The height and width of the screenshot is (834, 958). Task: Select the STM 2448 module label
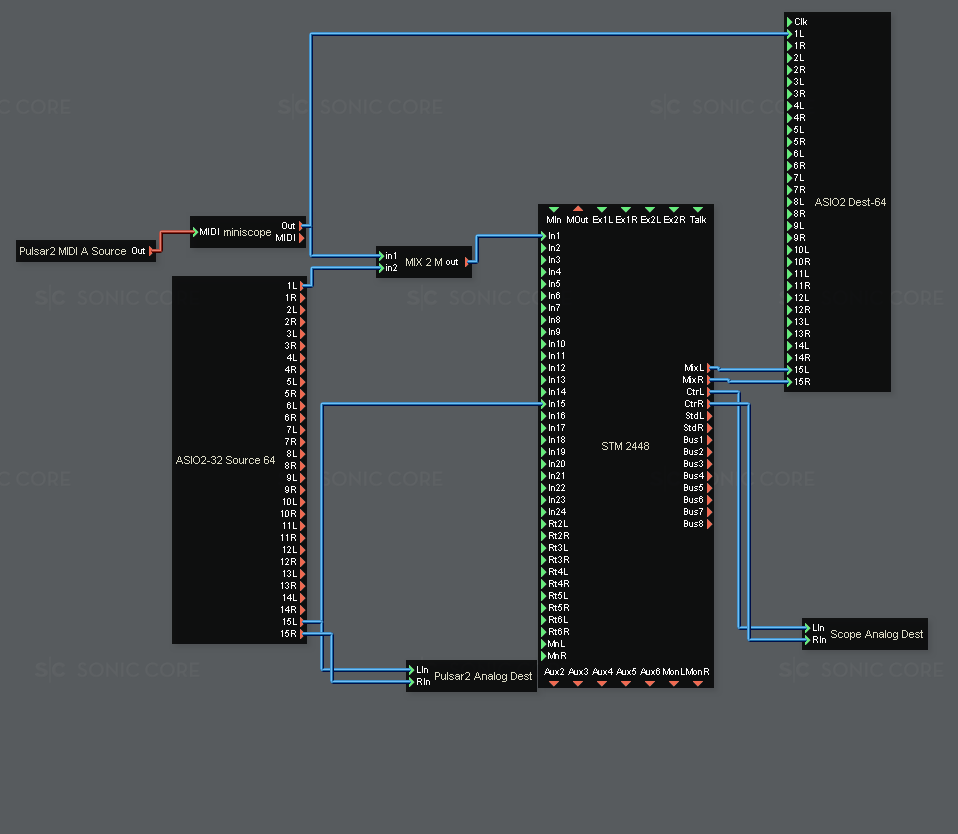[x=625, y=447]
